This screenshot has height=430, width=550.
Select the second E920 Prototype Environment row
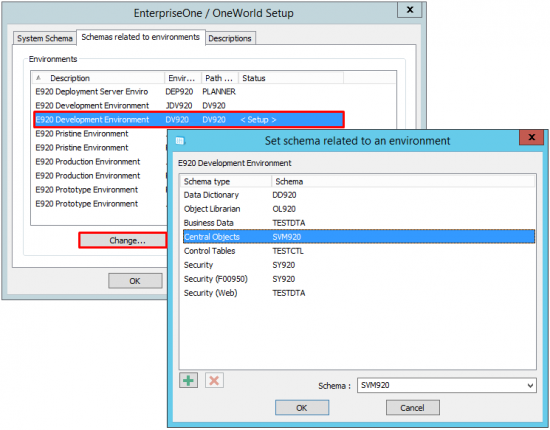100,204
